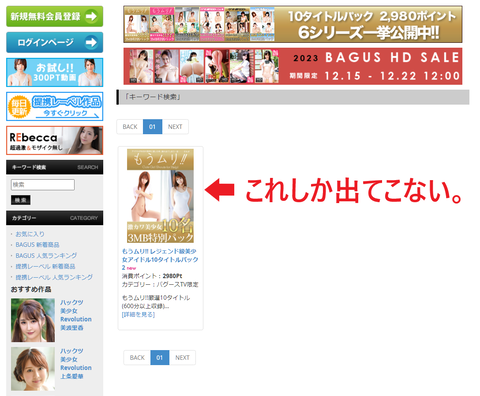Open 提携レーベル 新着商品 category link
Image resolution: width=480 pixels, height=396 pixels.
(45, 266)
